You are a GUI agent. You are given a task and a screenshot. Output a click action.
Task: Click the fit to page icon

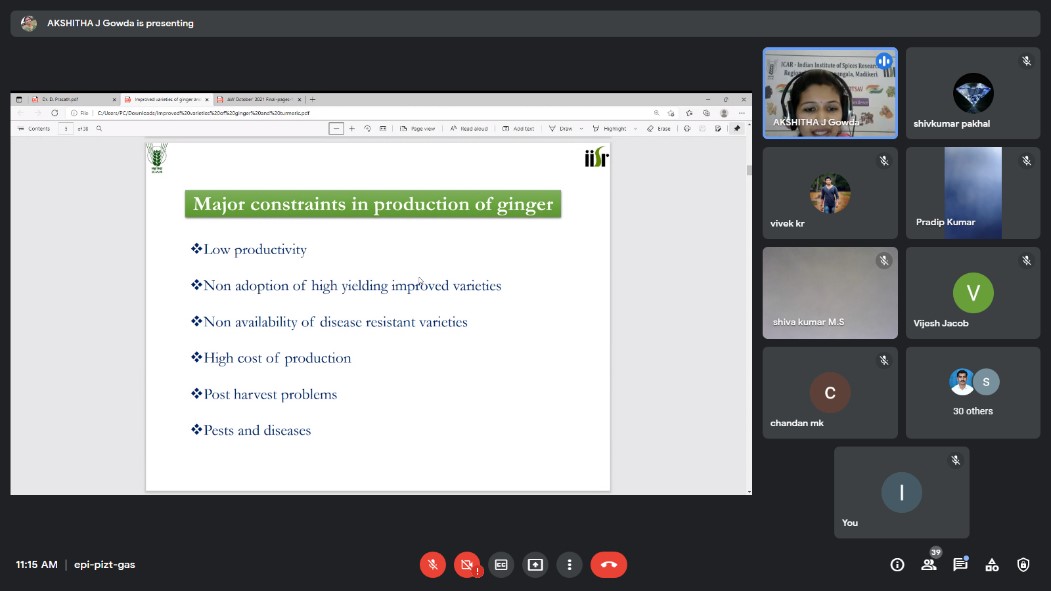(x=383, y=129)
